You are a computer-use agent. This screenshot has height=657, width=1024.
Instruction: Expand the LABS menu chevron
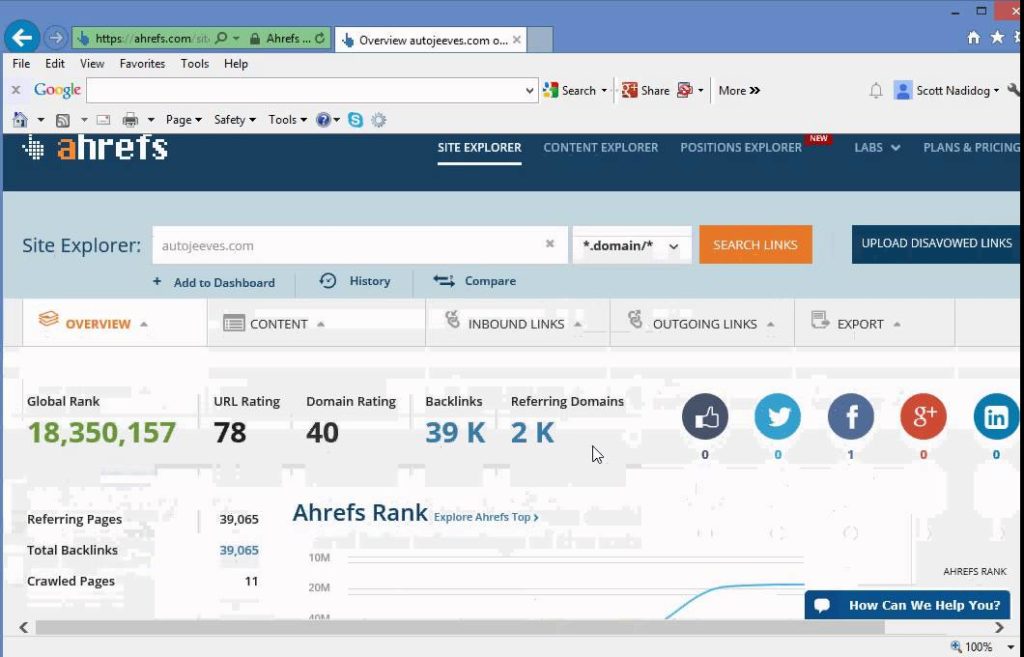[895, 148]
